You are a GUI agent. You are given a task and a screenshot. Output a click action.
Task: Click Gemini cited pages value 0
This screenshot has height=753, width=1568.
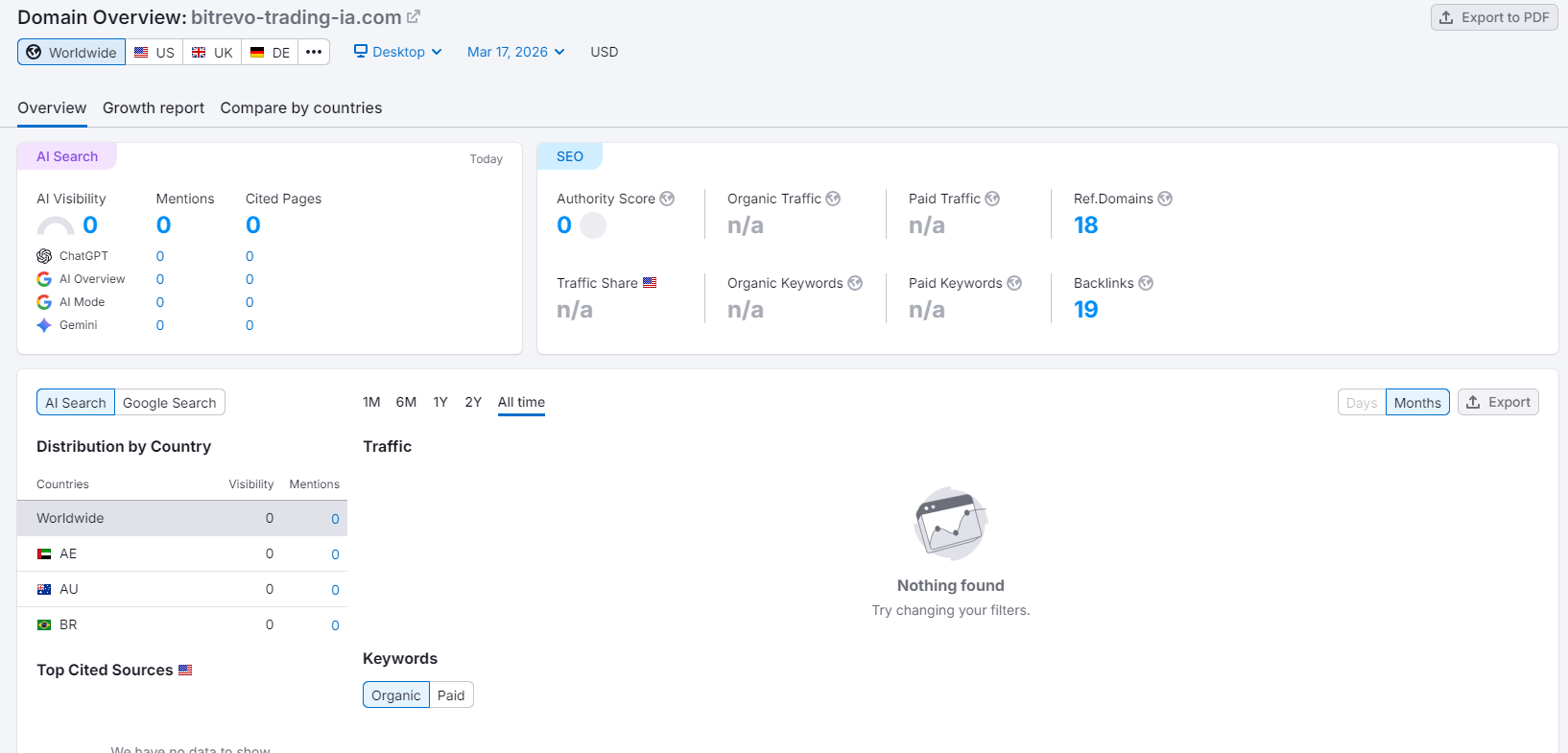249,325
